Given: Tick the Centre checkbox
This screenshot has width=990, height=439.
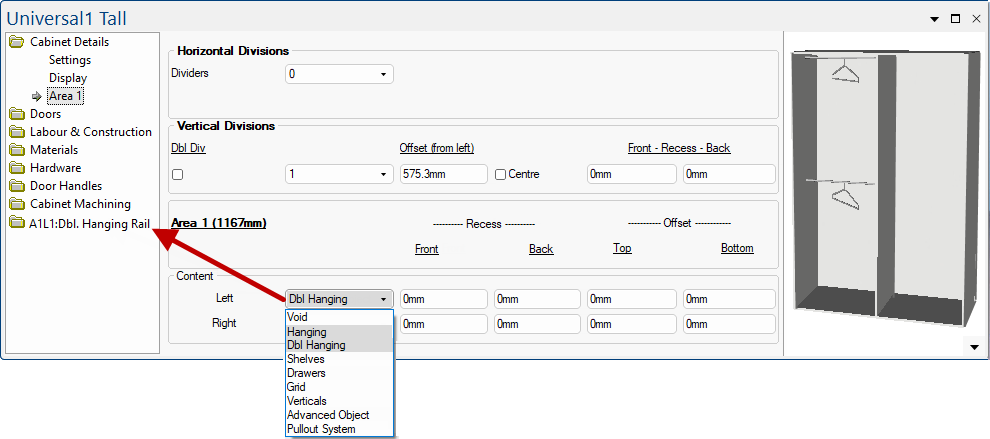Looking at the screenshot, I should point(500,174).
